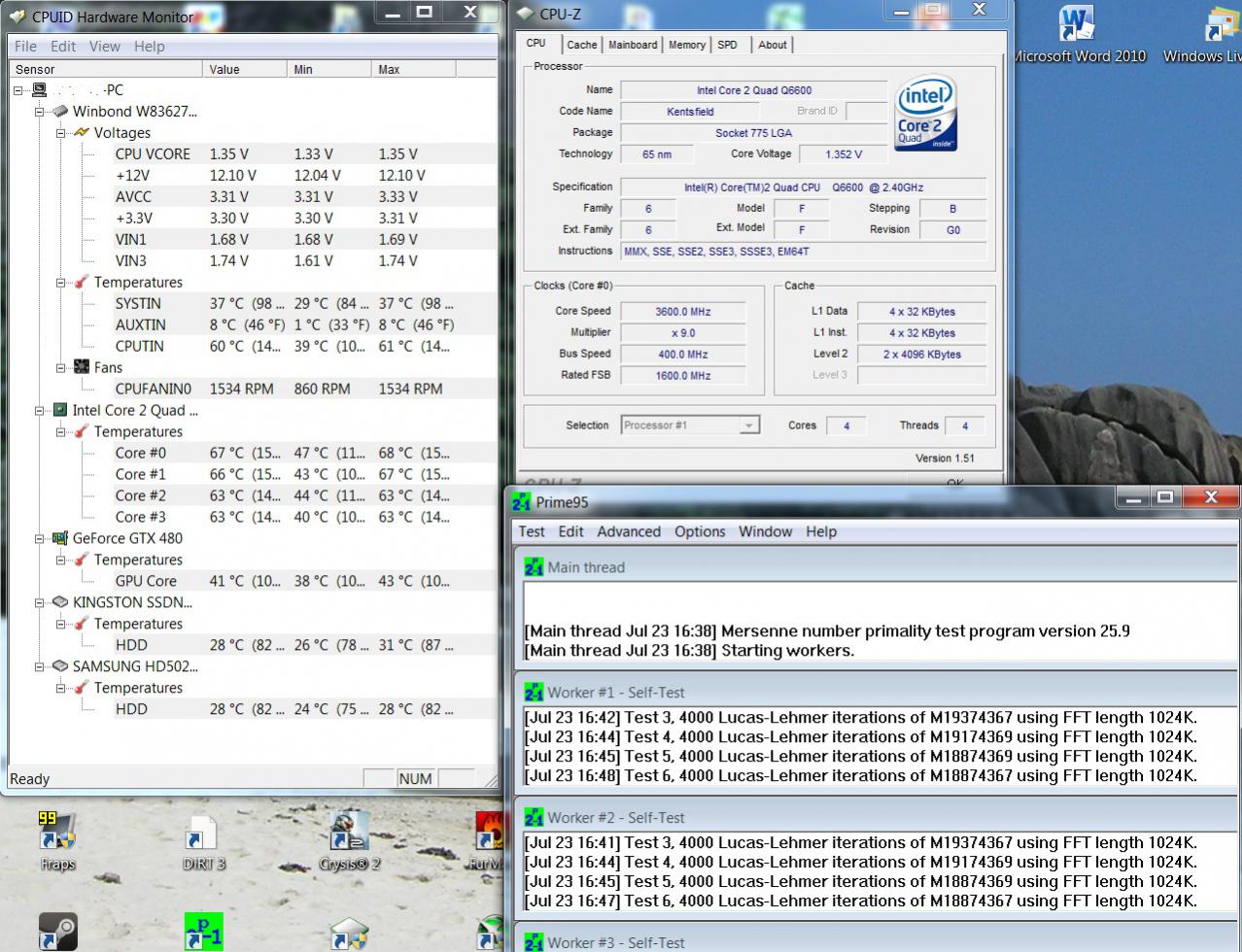Click the Core Voltage 1.352 V field
1242x952 pixels.
click(843, 154)
